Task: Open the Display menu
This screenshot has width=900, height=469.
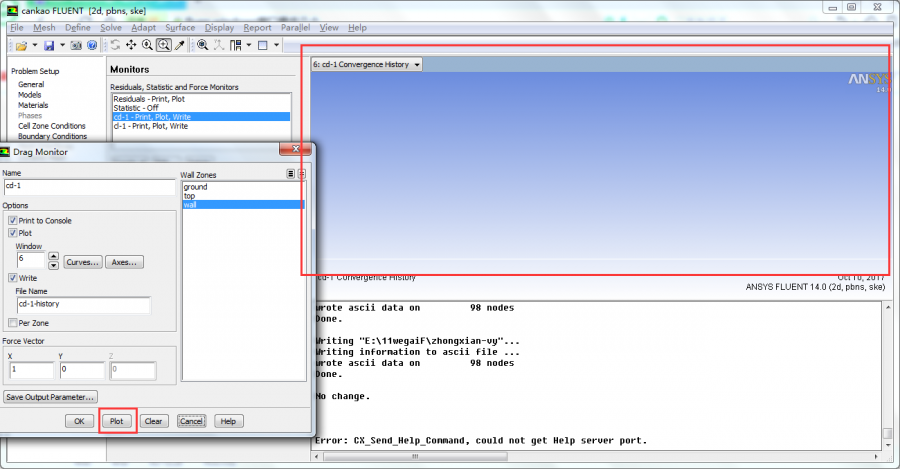Action: click(x=219, y=28)
